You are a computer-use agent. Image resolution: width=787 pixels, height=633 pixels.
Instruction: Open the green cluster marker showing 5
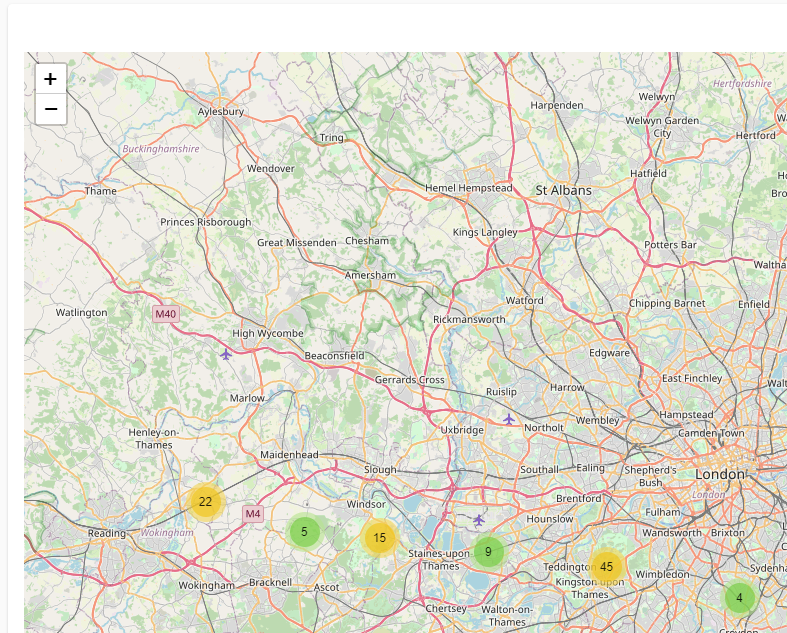click(x=304, y=532)
